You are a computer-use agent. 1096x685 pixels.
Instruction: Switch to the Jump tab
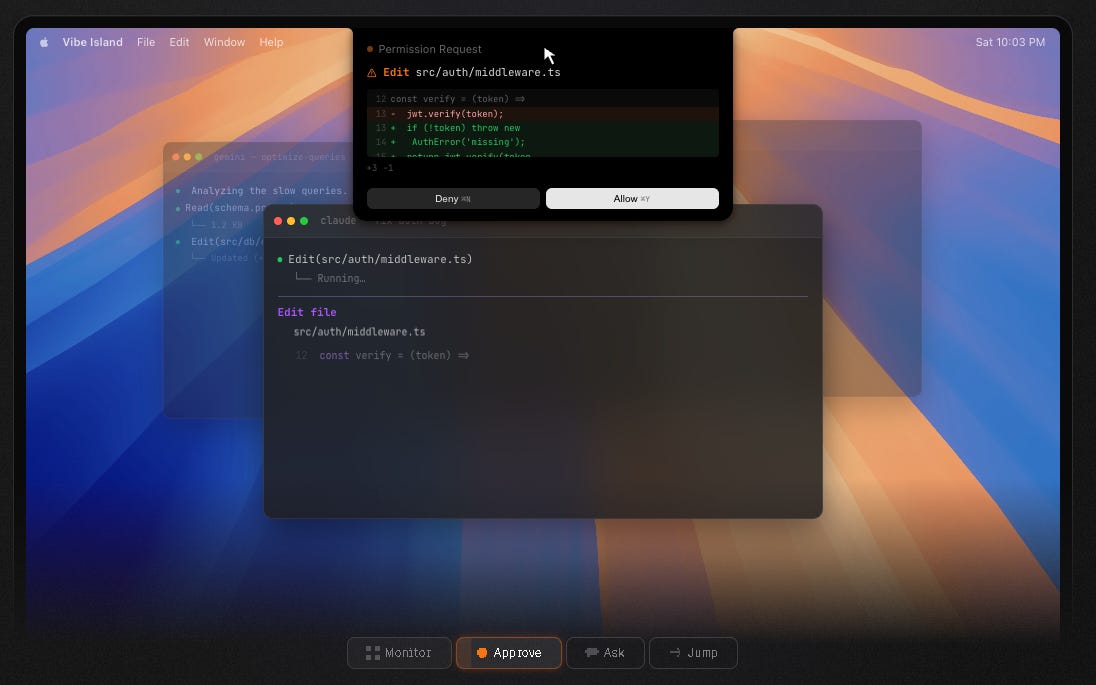(x=693, y=653)
